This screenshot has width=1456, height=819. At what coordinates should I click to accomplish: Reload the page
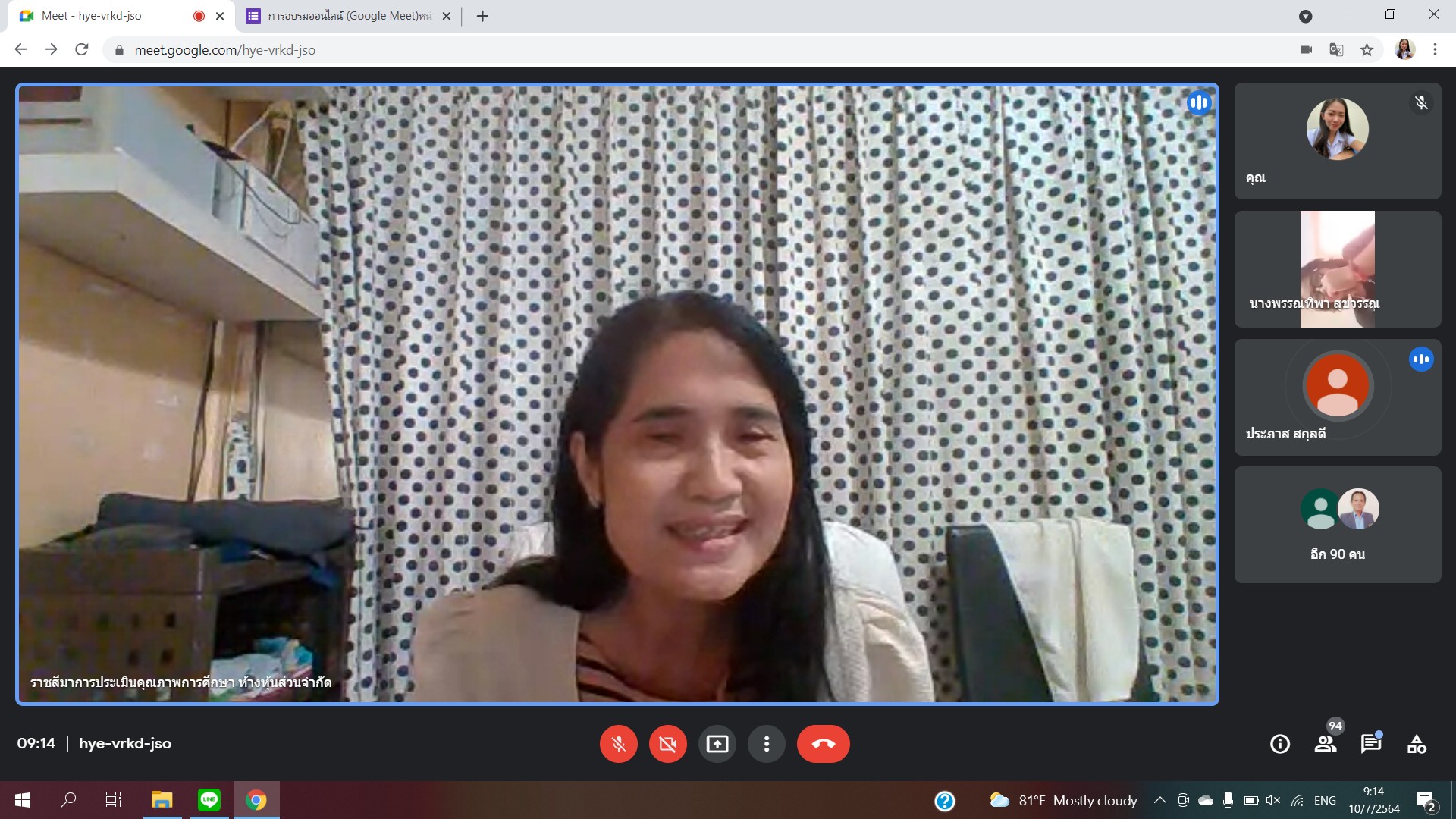82,50
